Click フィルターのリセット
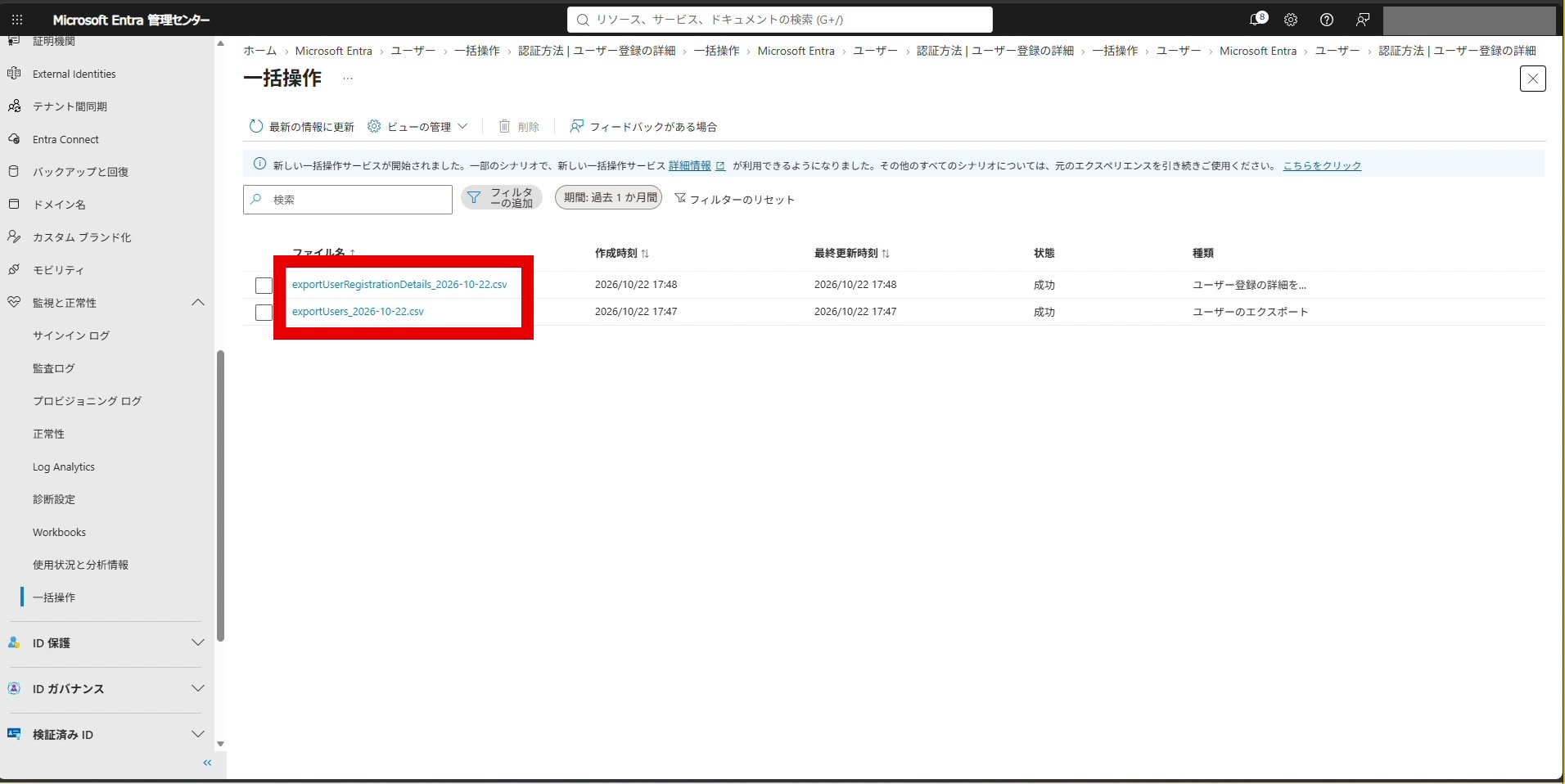Screen dimensions: 1565x784 (734, 199)
